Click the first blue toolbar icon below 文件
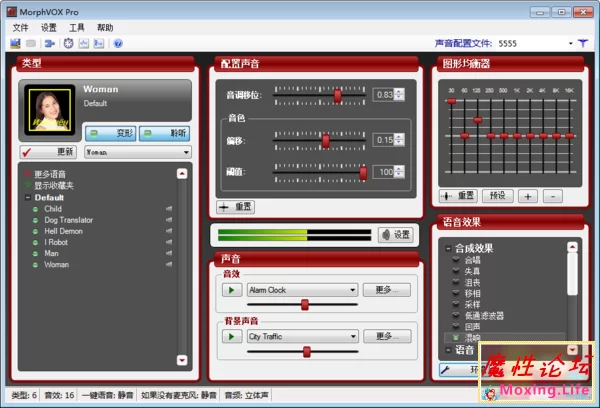This screenshot has width=600, height=408. 15,43
